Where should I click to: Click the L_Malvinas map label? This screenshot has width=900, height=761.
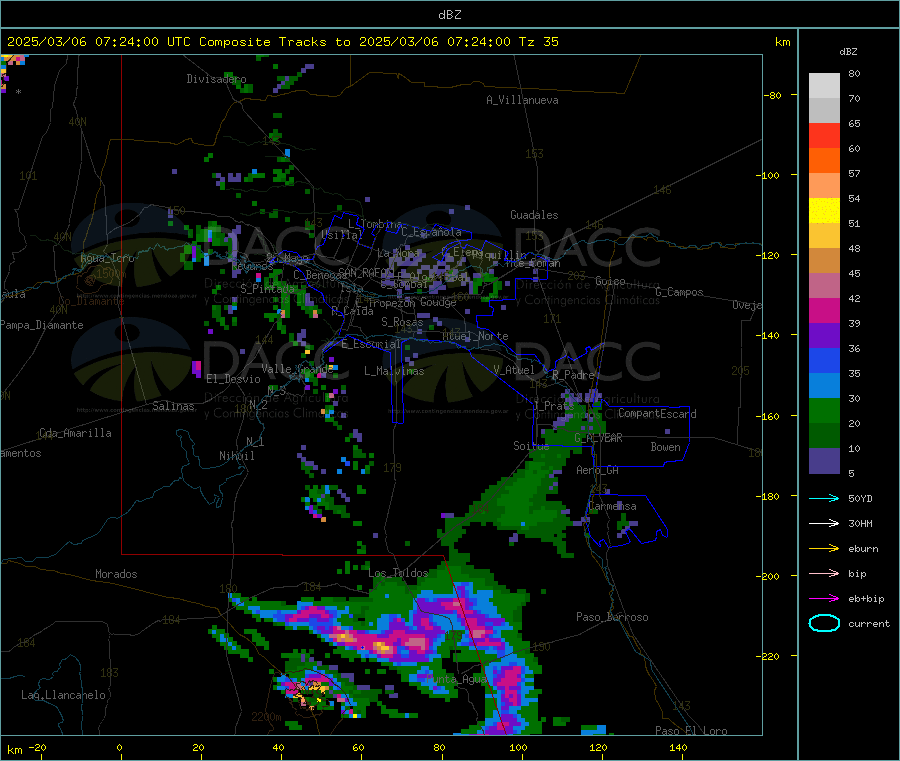coord(394,371)
